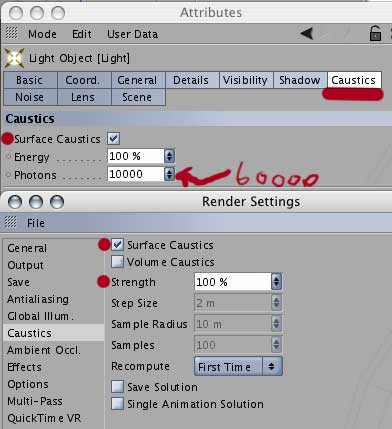
Task: Open the Mode menu
Action: pyautogui.click(x=42, y=34)
